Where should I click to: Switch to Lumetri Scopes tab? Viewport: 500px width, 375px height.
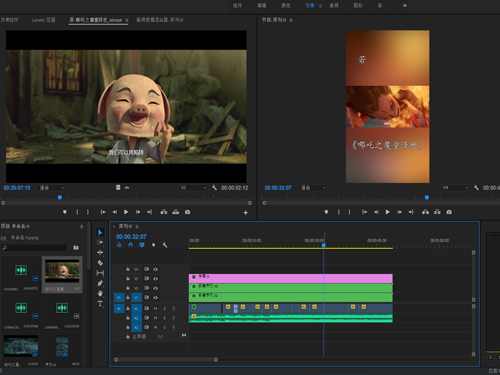43,20
